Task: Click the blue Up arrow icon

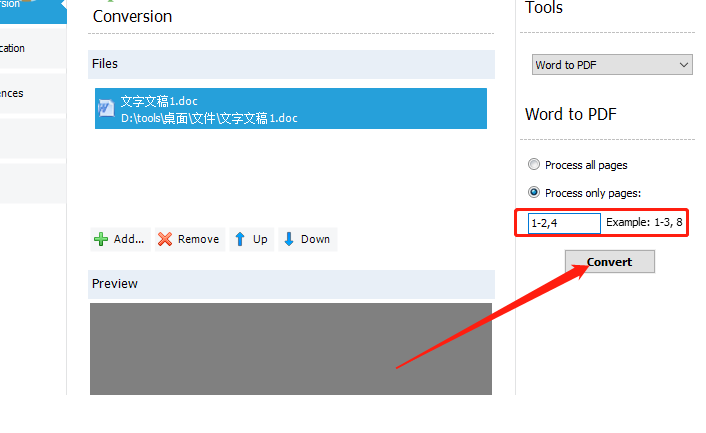Action: tap(240, 239)
